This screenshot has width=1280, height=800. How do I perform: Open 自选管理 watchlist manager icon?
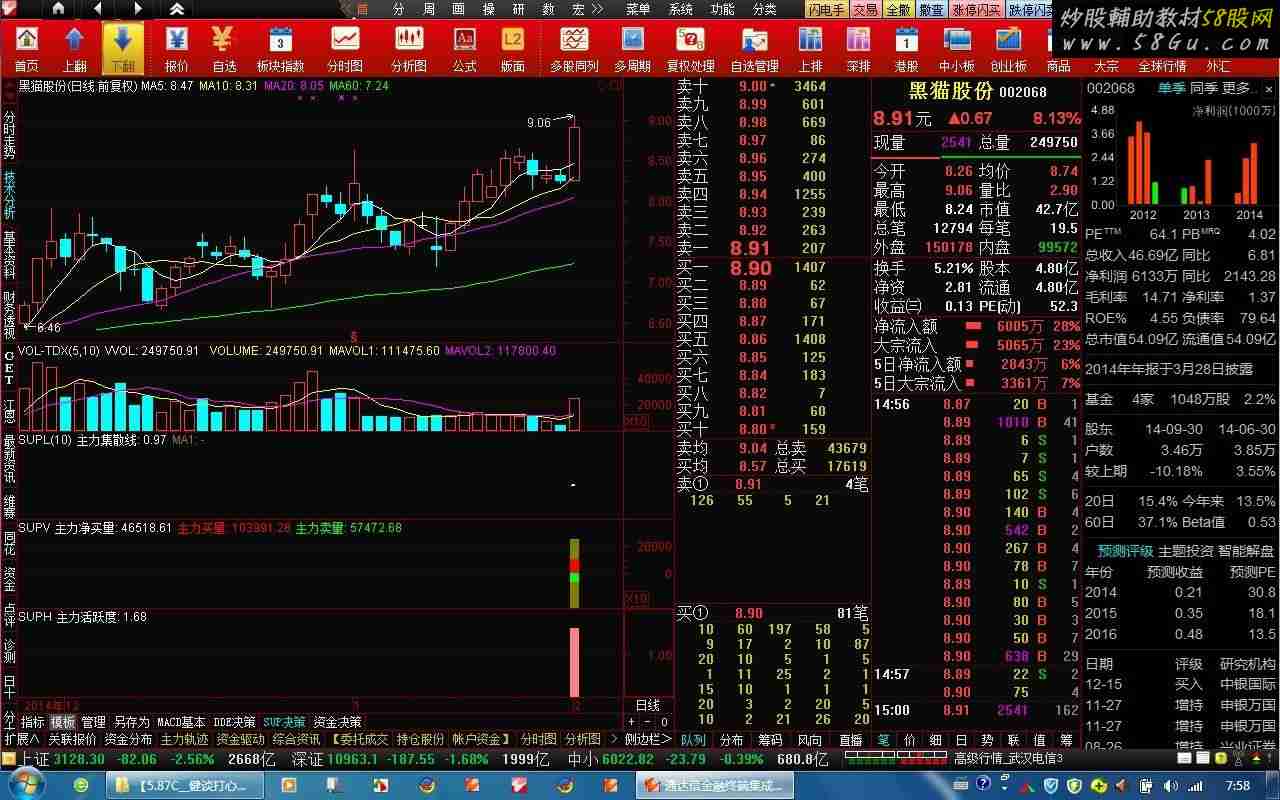(754, 48)
